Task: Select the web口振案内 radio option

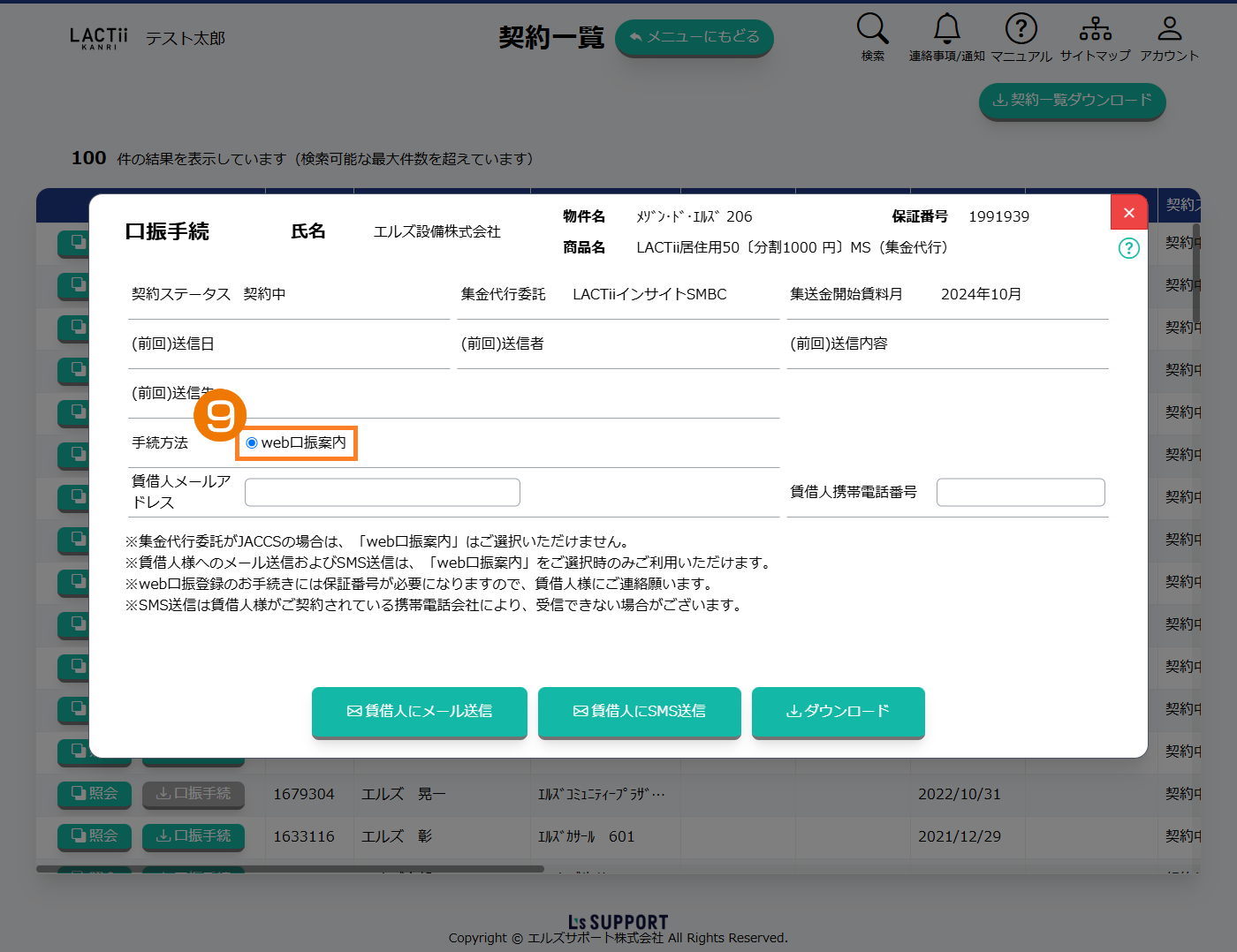Action: 253,443
